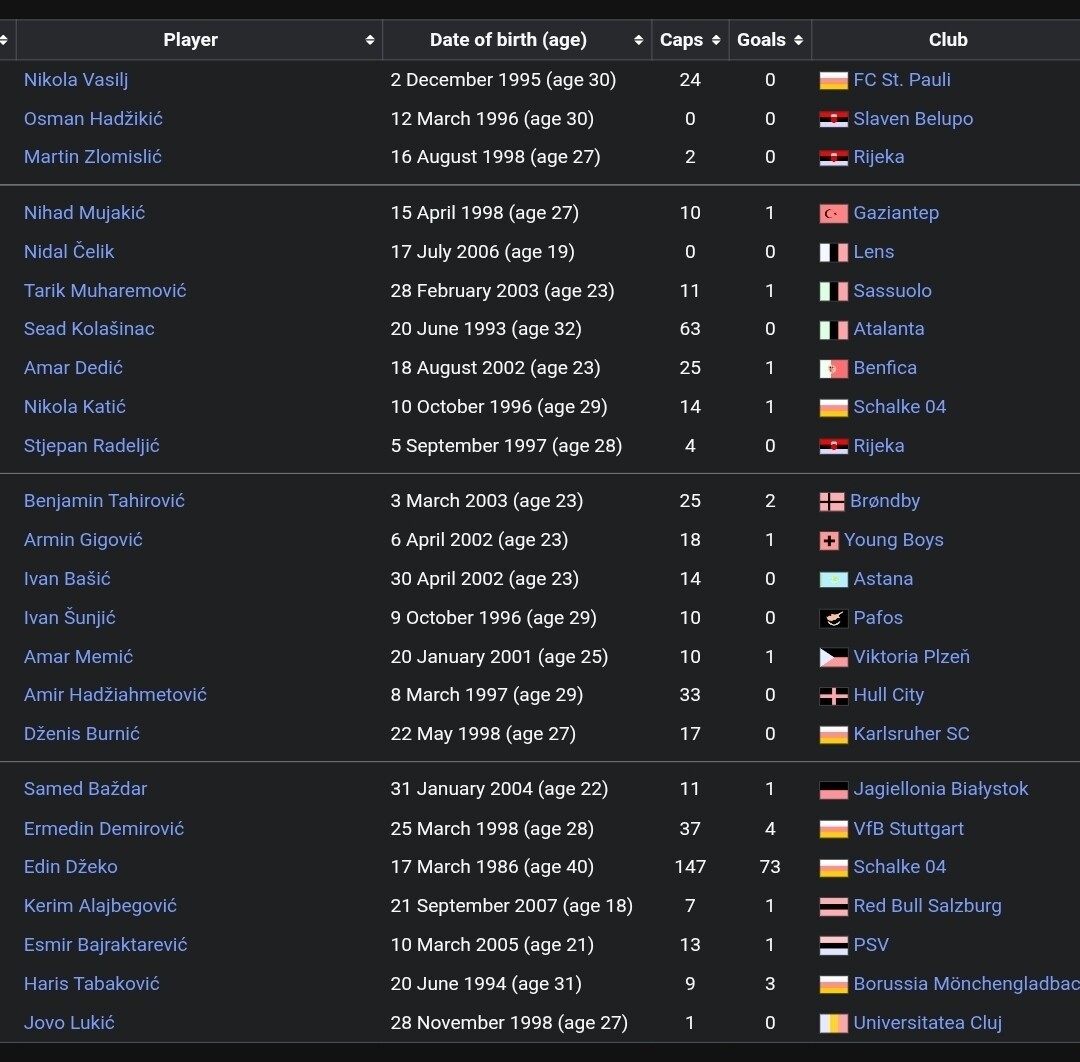Click the Cyprus flag next to Pafos
1080x1062 pixels.
point(833,618)
